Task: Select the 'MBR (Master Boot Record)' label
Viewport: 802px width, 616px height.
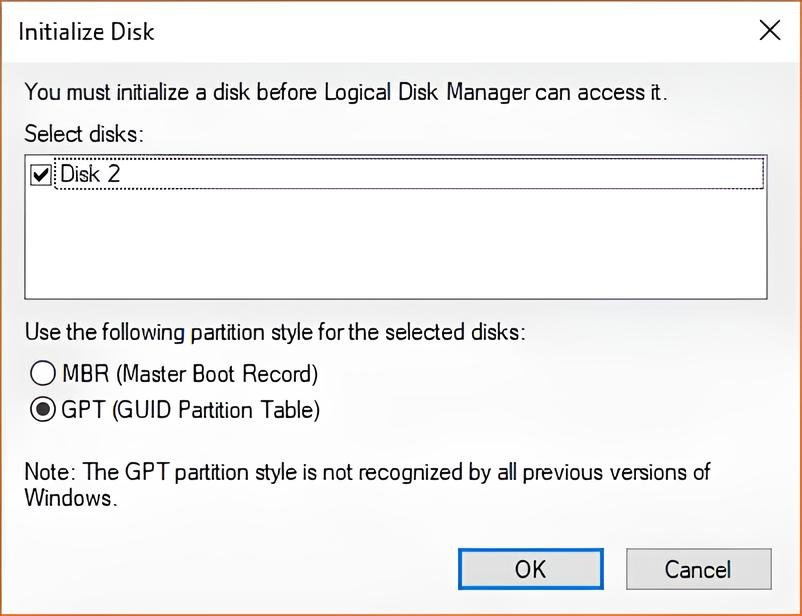Action: click(190, 374)
